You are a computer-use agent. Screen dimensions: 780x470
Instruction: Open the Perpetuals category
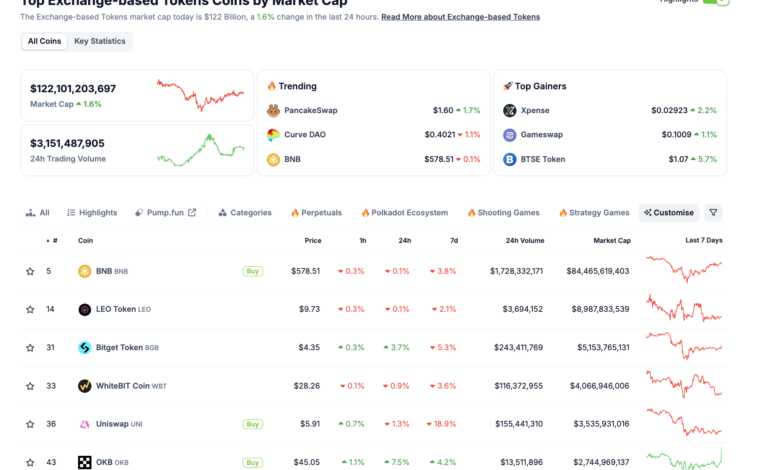[316, 213]
